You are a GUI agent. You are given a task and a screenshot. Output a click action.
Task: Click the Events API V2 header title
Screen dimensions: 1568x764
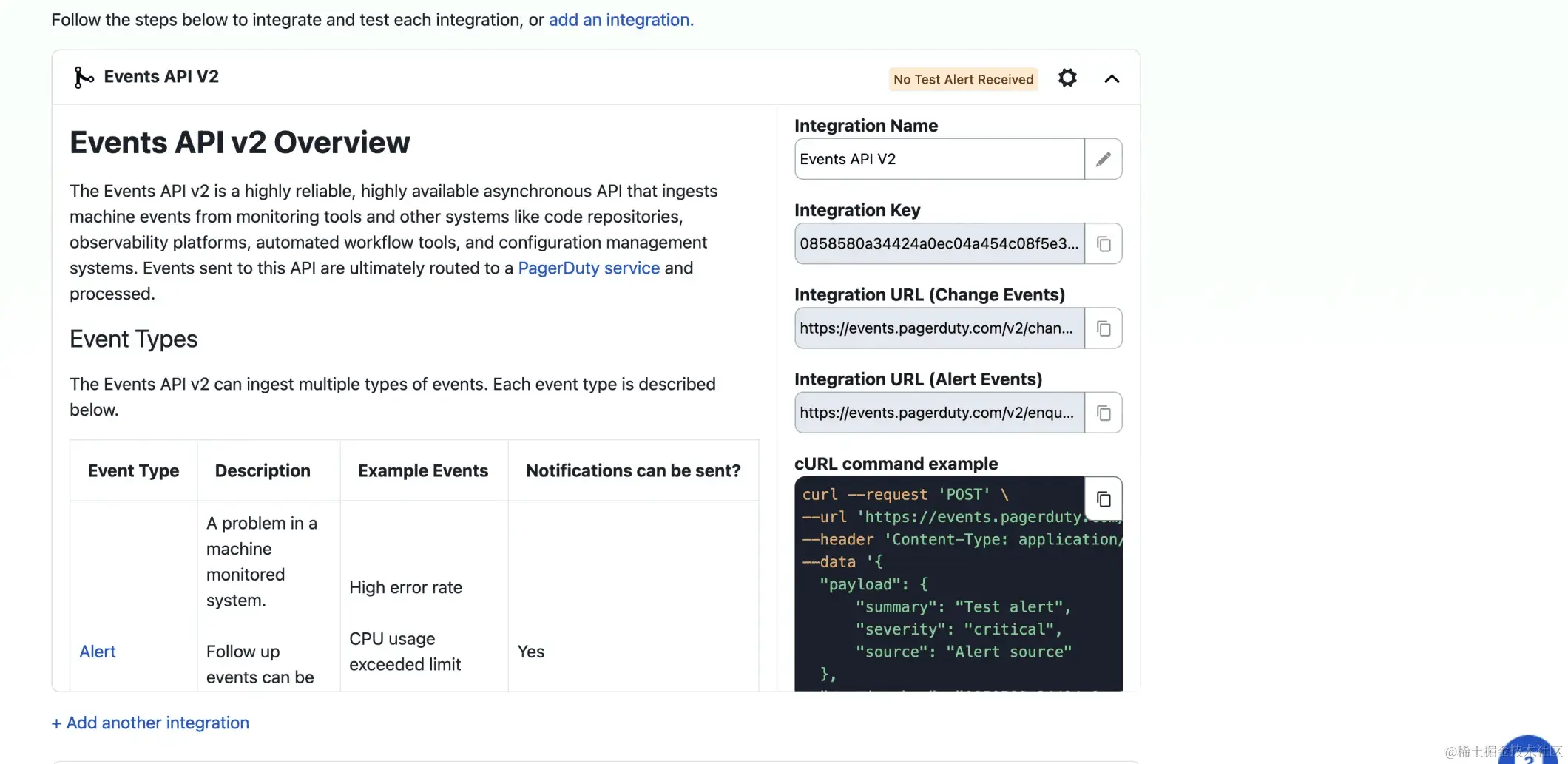161,77
